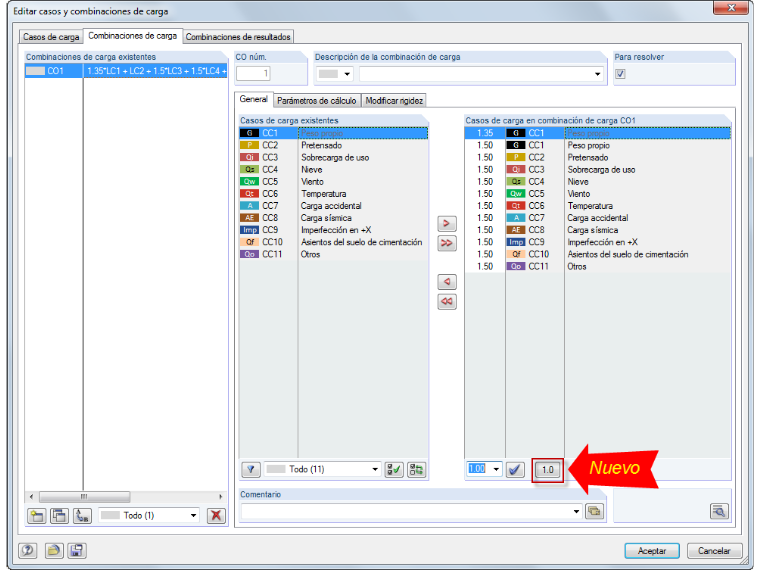
Task: Click the Cancelar button
Action: (x=714, y=551)
